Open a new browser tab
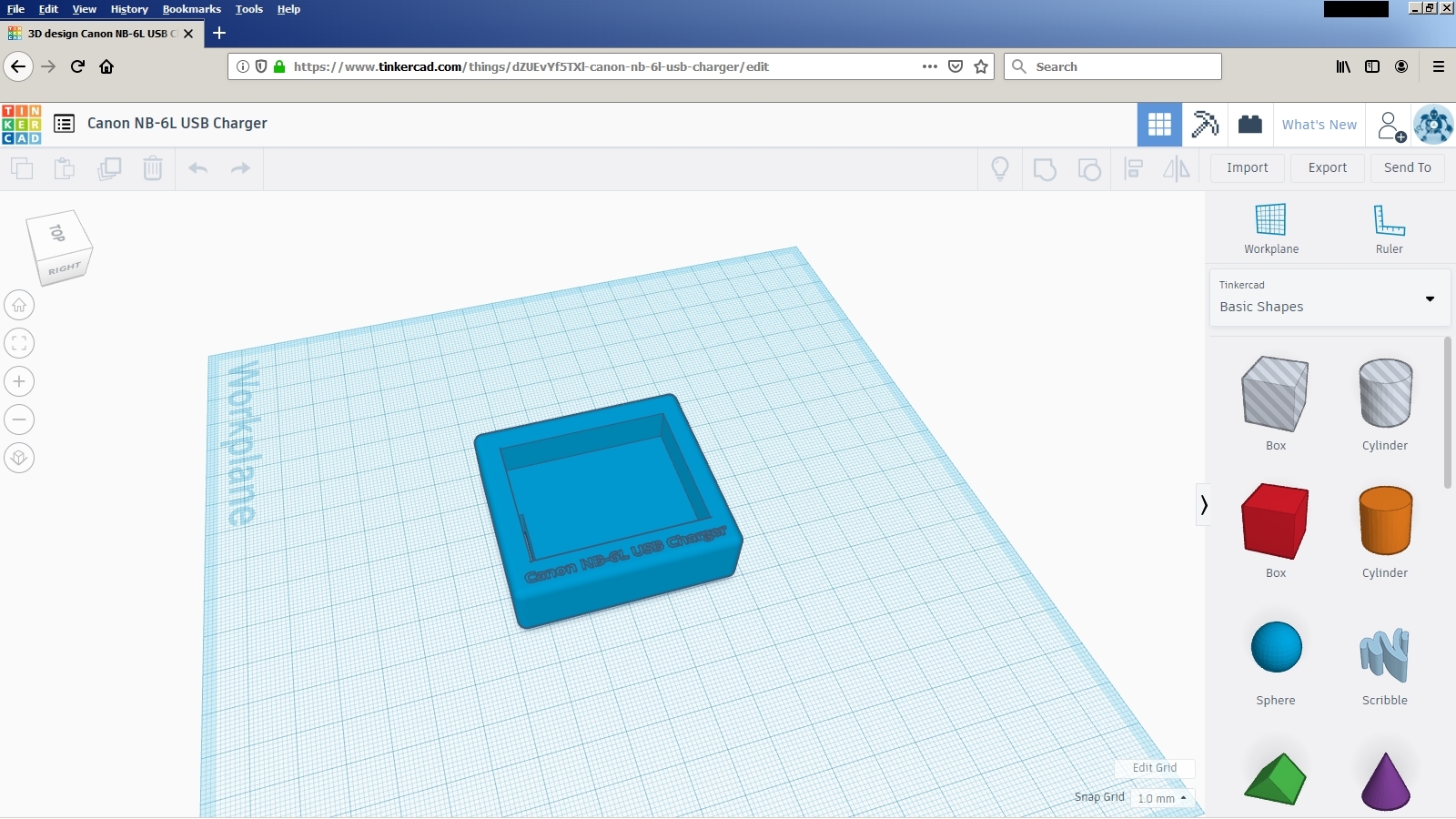Viewport: 1456px width, 819px height. point(219,34)
